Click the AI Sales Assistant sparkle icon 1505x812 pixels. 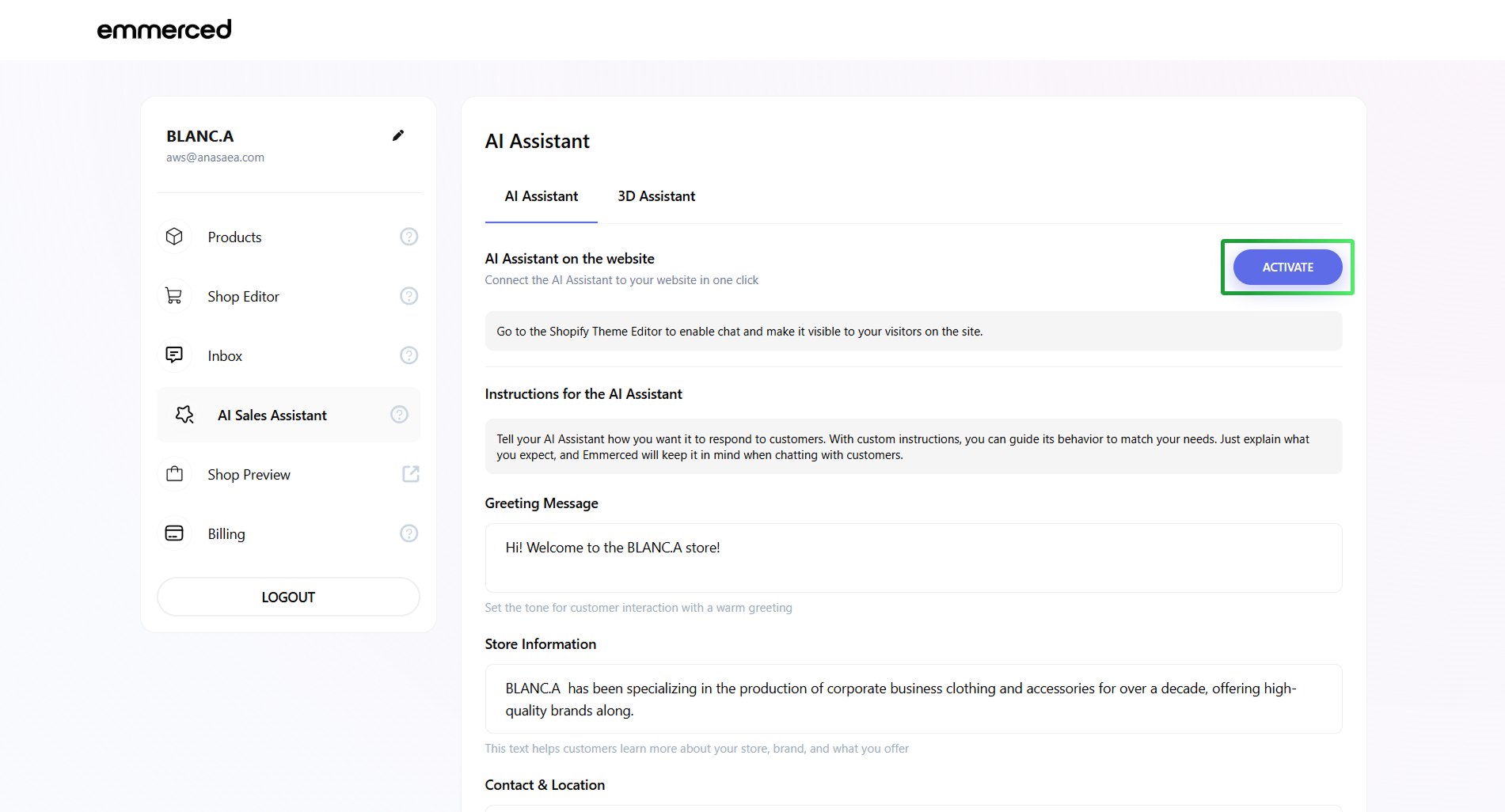184,415
